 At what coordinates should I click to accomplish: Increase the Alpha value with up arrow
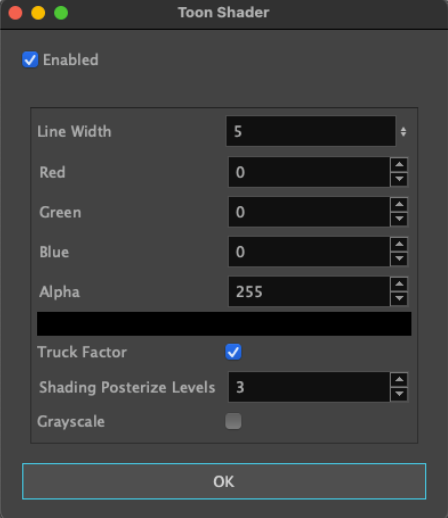coord(399,284)
